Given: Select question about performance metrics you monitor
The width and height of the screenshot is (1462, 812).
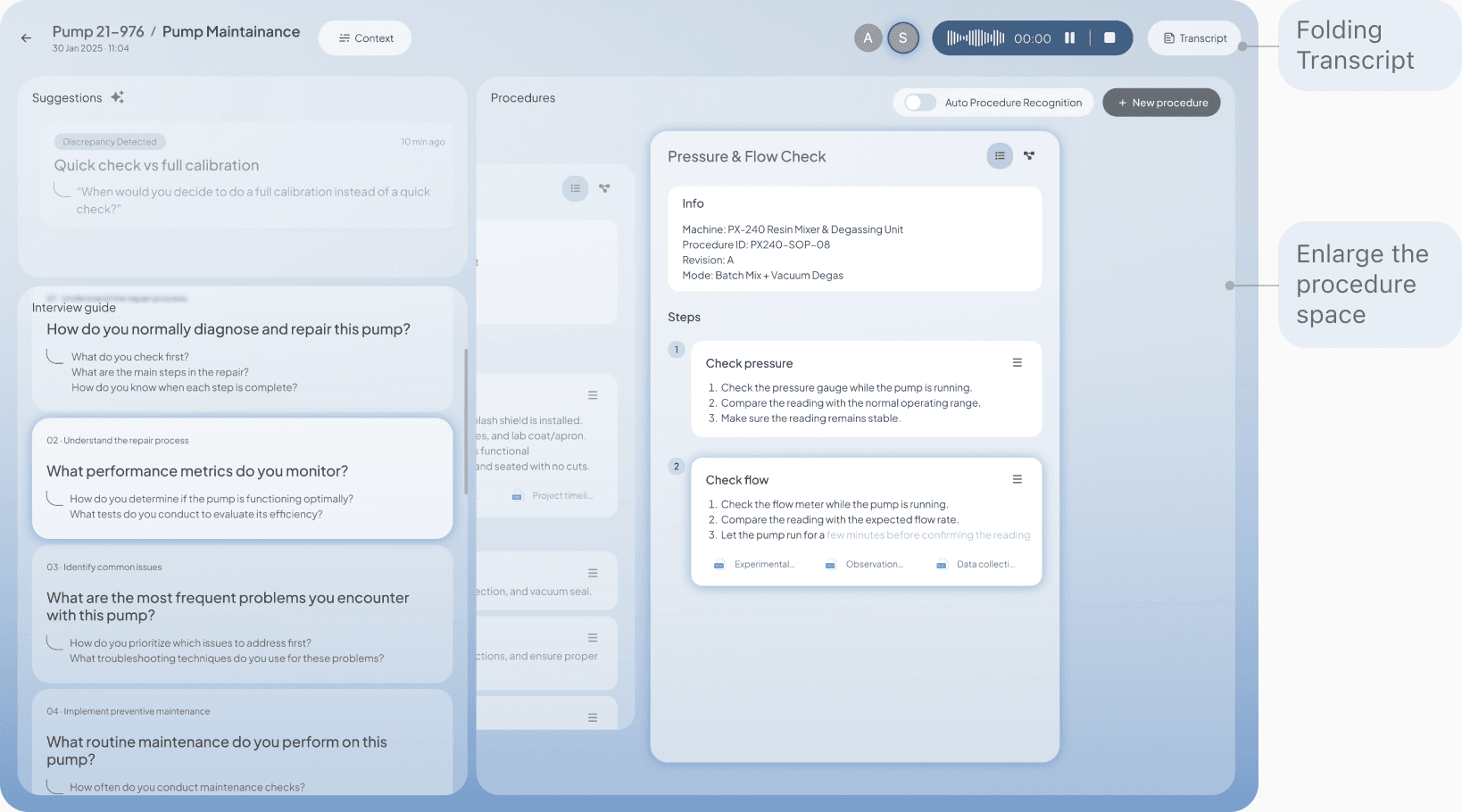Looking at the screenshot, I should (242, 478).
